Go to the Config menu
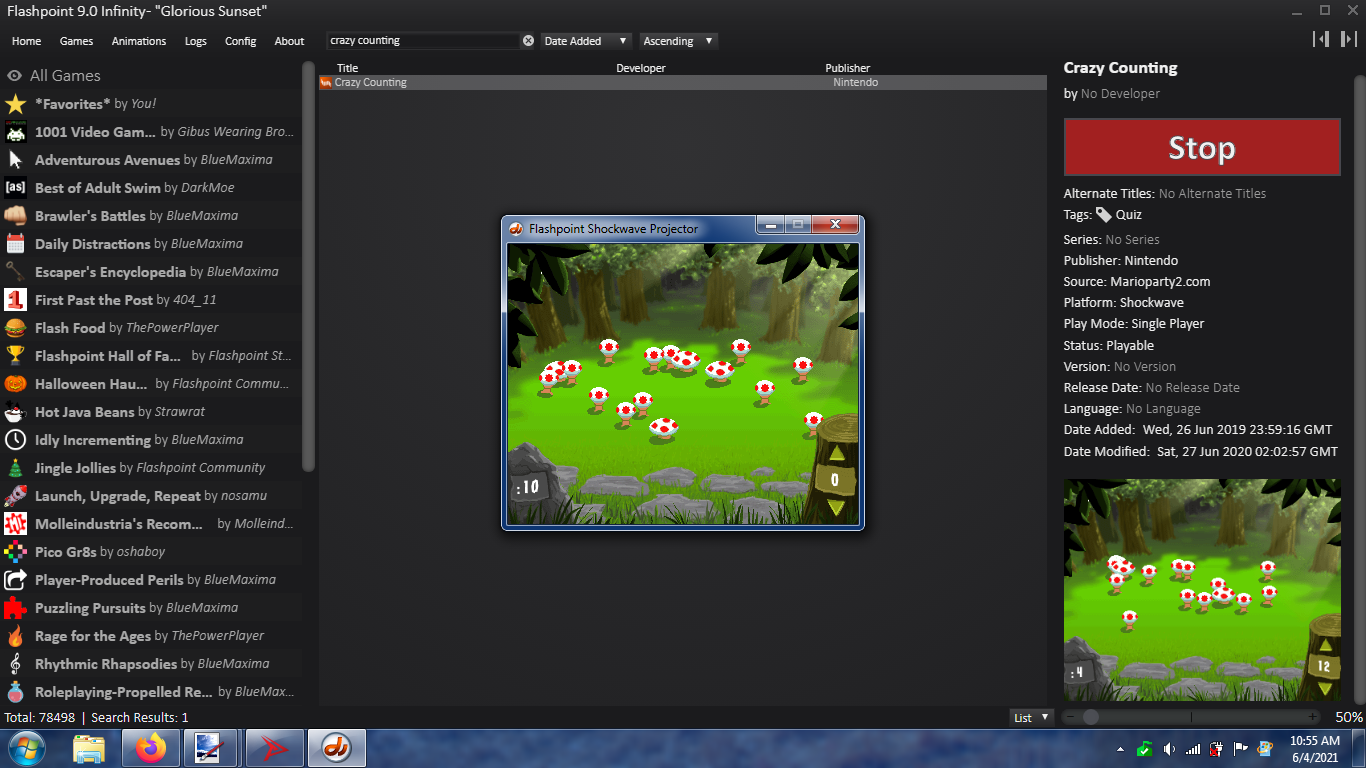Screen dimensions: 1366x768 click(240, 41)
